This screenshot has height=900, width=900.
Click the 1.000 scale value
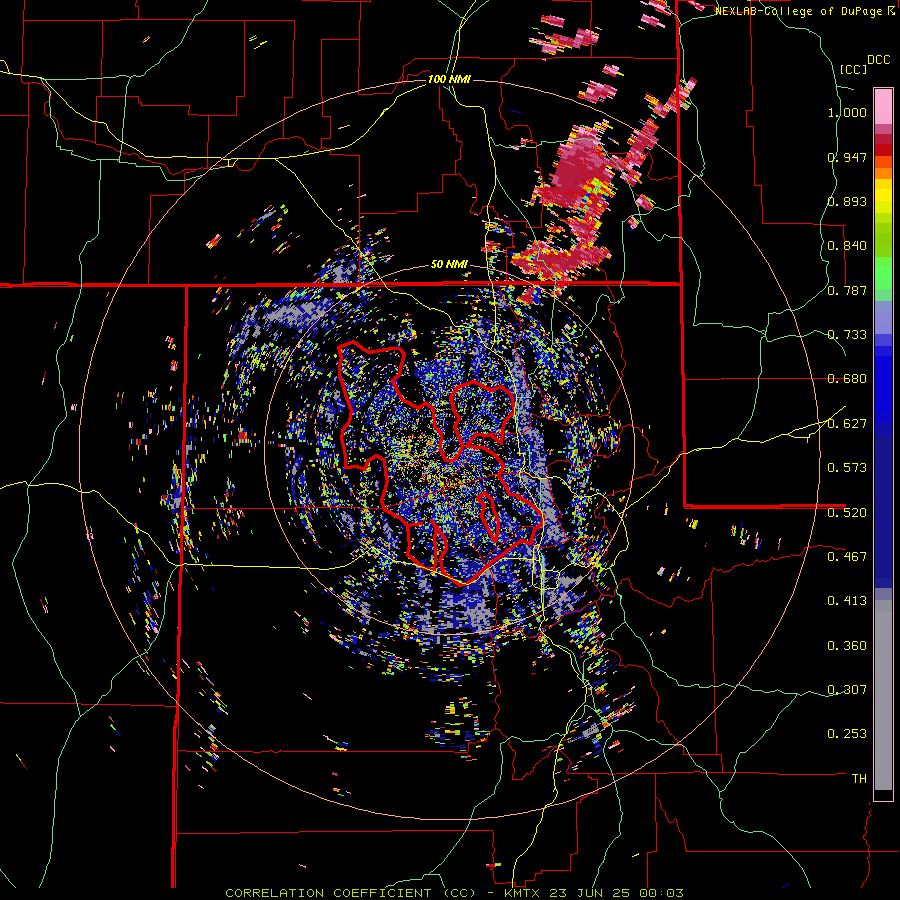click(x=847, y=112)
